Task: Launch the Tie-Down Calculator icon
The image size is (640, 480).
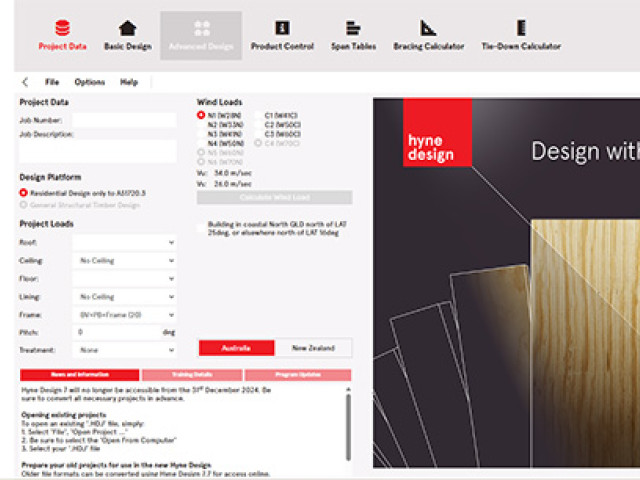Action: [521, 28]
